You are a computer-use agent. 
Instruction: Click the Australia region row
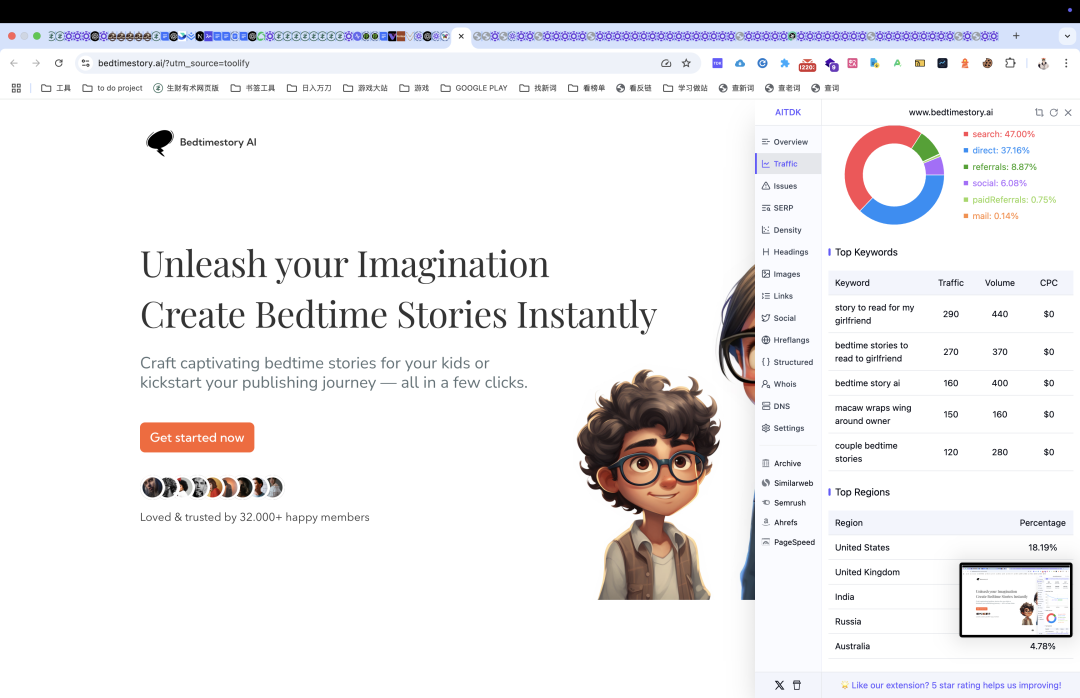click(x=951, y=646)
